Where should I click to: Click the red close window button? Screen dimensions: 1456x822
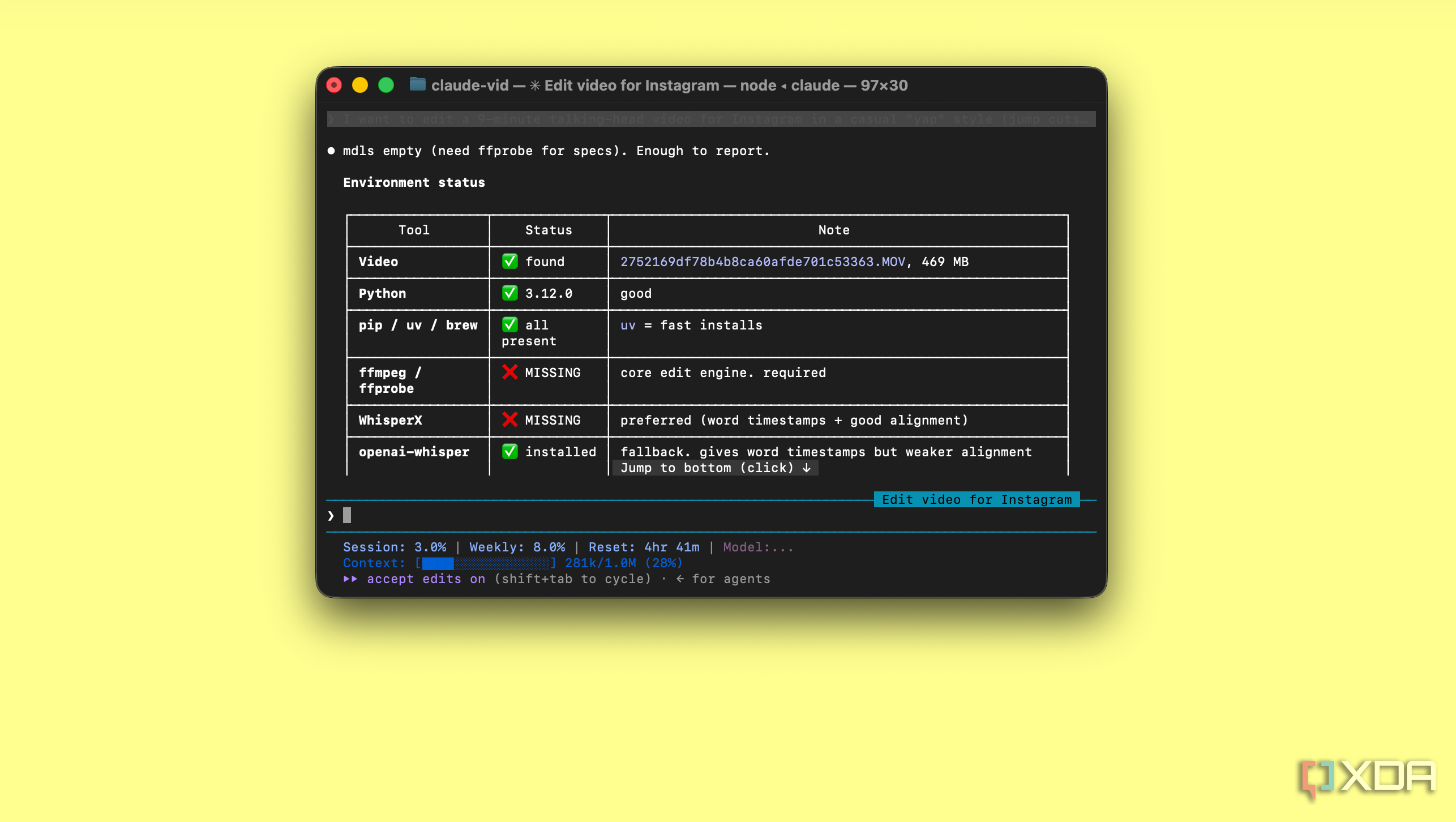tap(334, 85)
